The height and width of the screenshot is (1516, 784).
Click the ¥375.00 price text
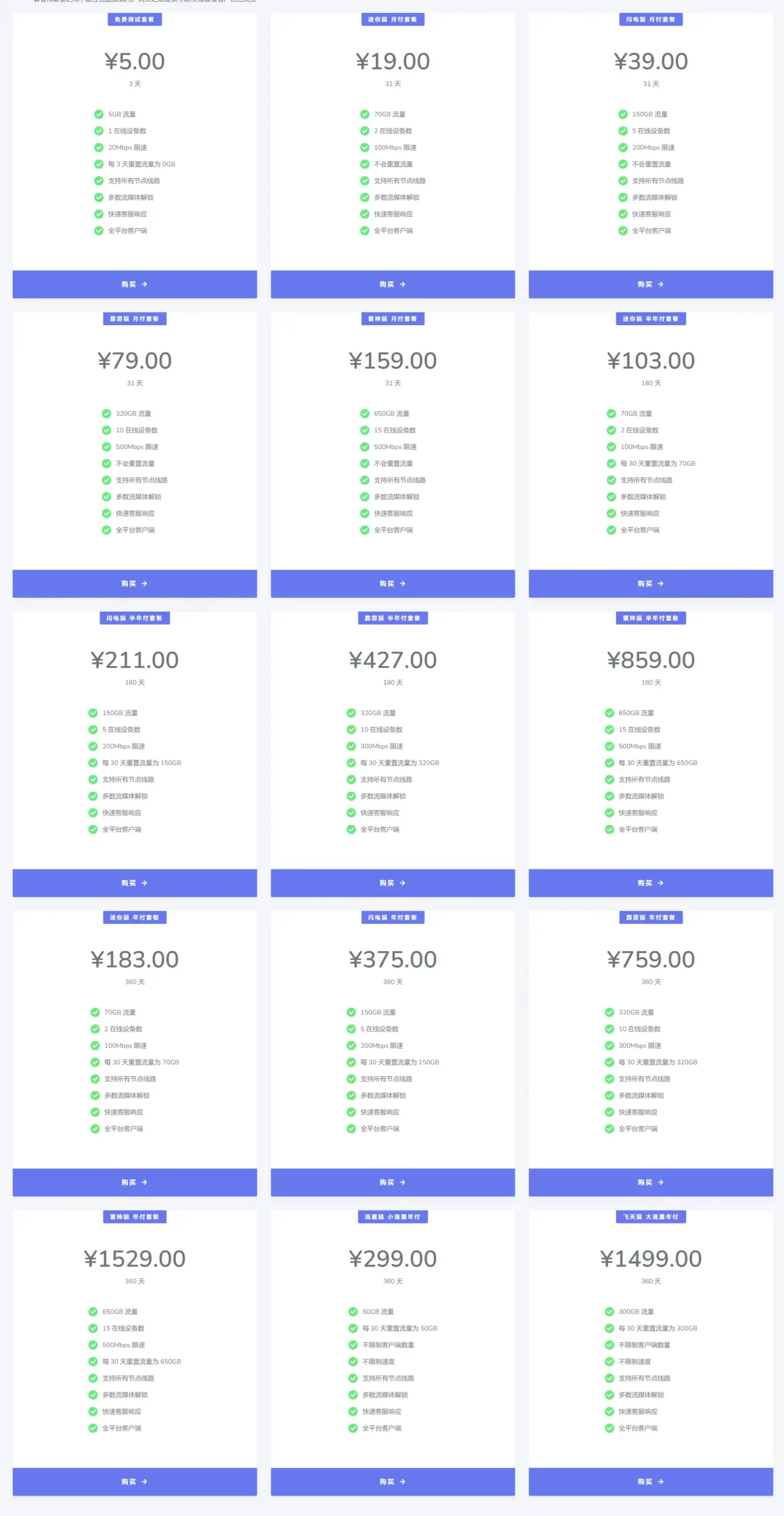coord(393,959)
